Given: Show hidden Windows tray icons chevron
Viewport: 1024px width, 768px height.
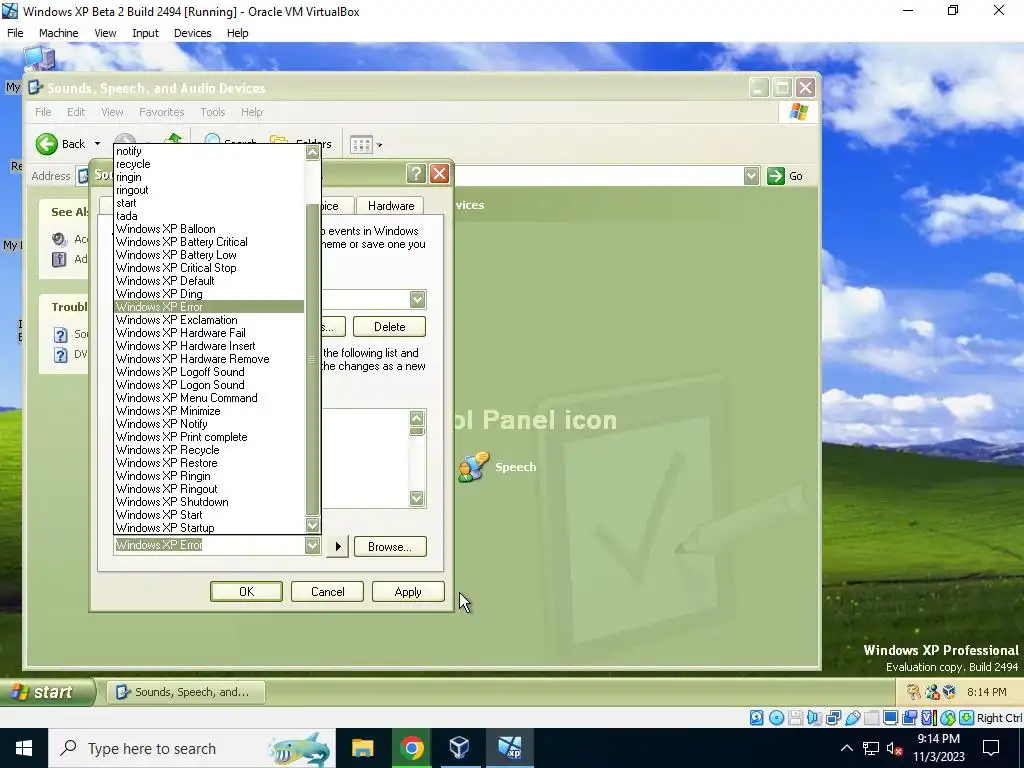Looking at the screenshot, I should (x=846, y=748).
